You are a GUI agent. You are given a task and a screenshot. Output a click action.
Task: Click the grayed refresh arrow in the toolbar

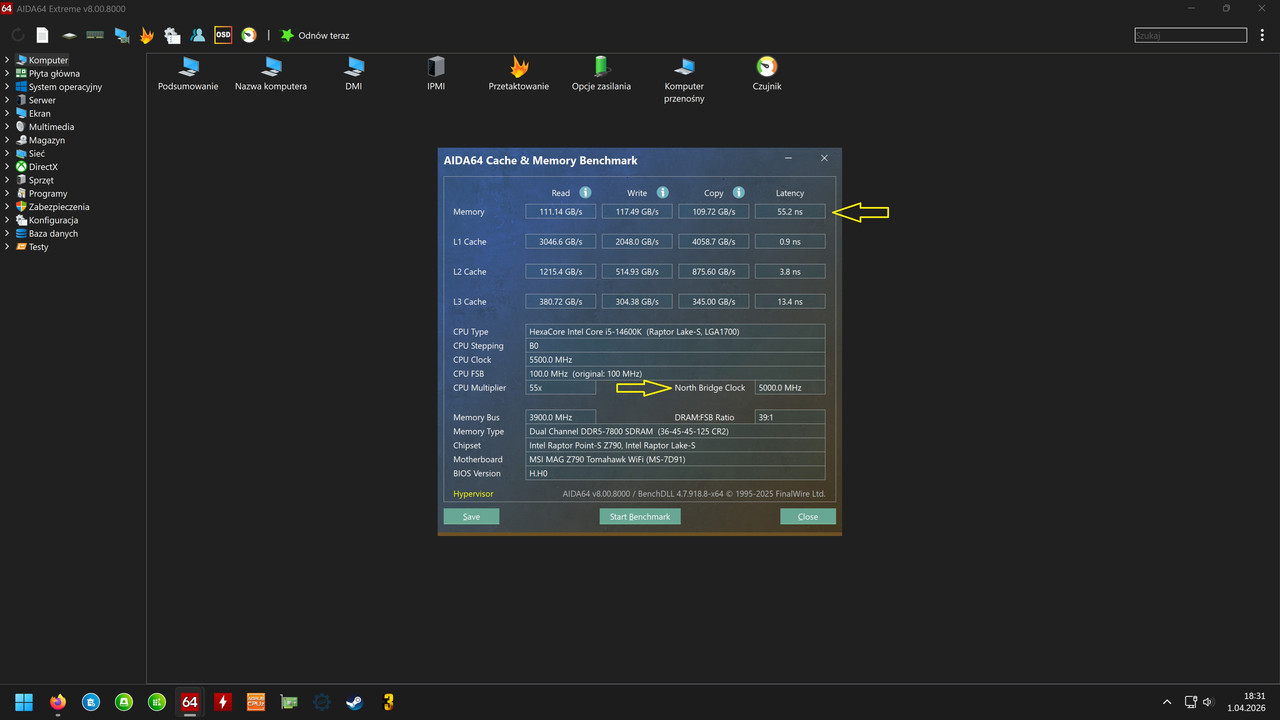coord(18,35)
